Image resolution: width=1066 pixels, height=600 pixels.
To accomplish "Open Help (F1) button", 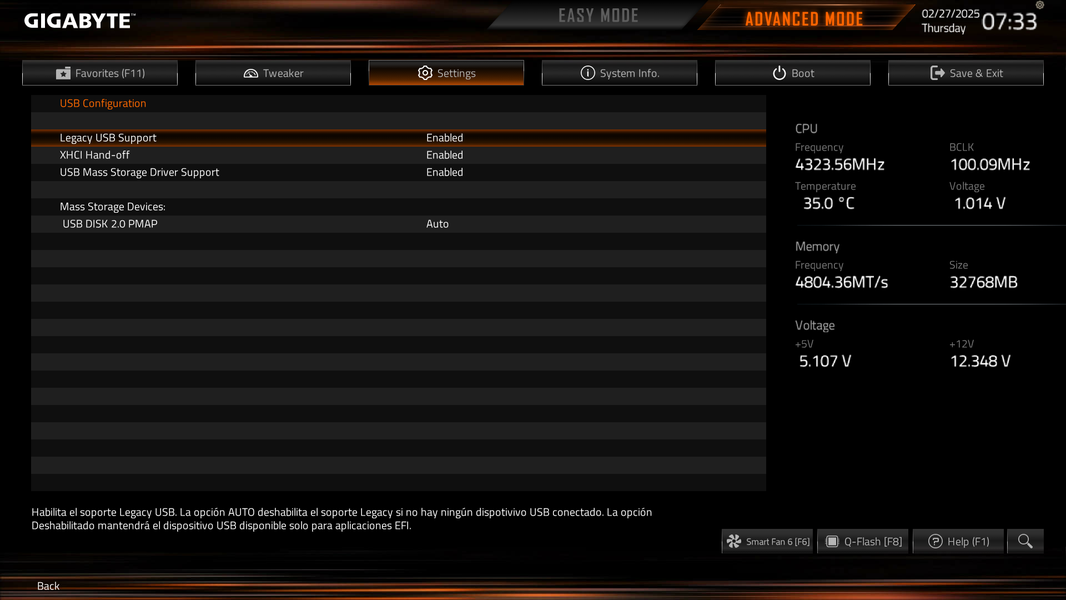I will click(959, 542).
